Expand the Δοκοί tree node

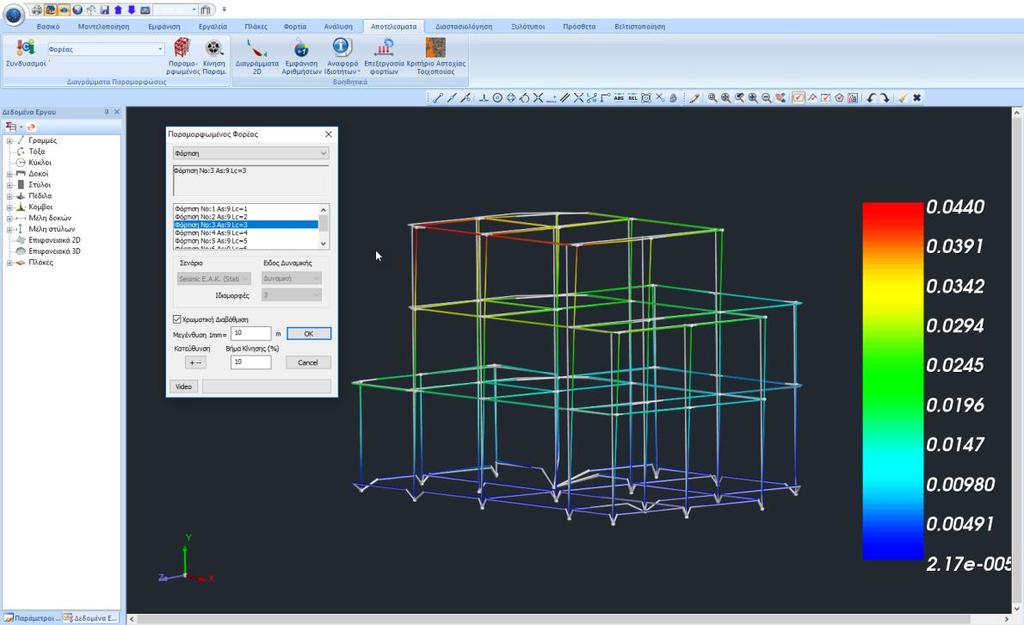(x=9, y=174)
